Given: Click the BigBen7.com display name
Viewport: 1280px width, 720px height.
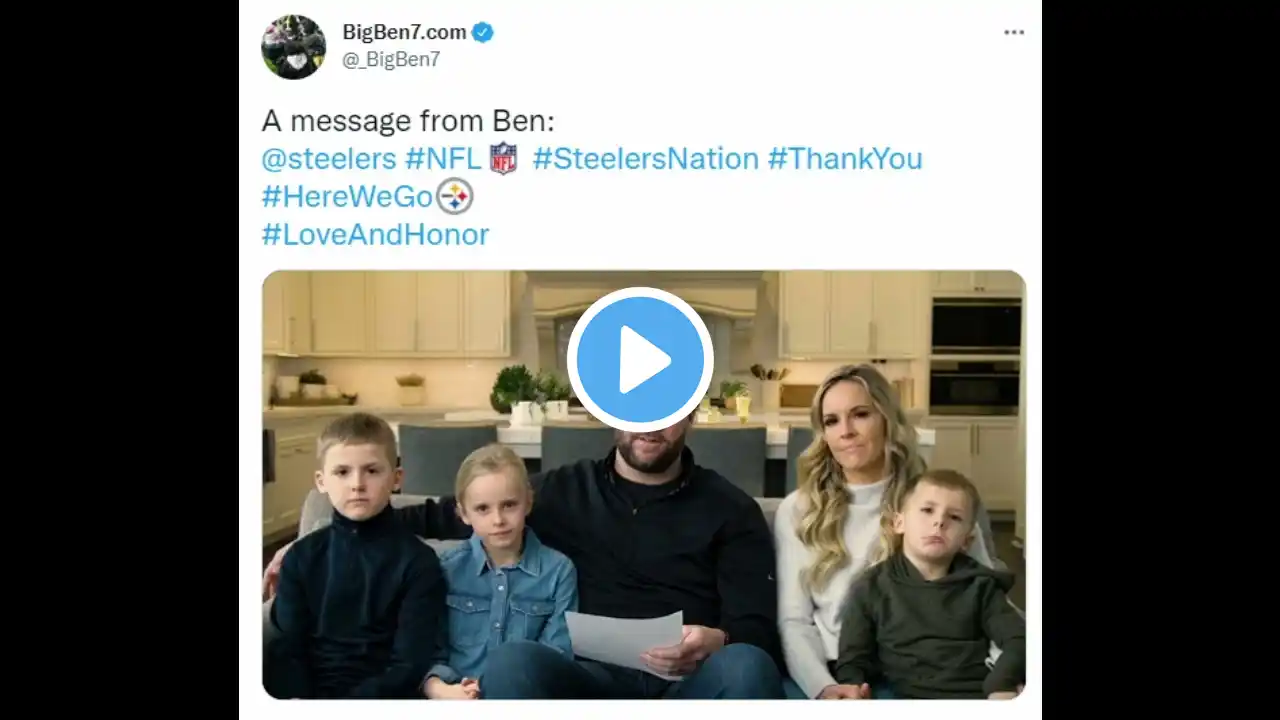Looking at the screenshot, I should coord(404,32).
